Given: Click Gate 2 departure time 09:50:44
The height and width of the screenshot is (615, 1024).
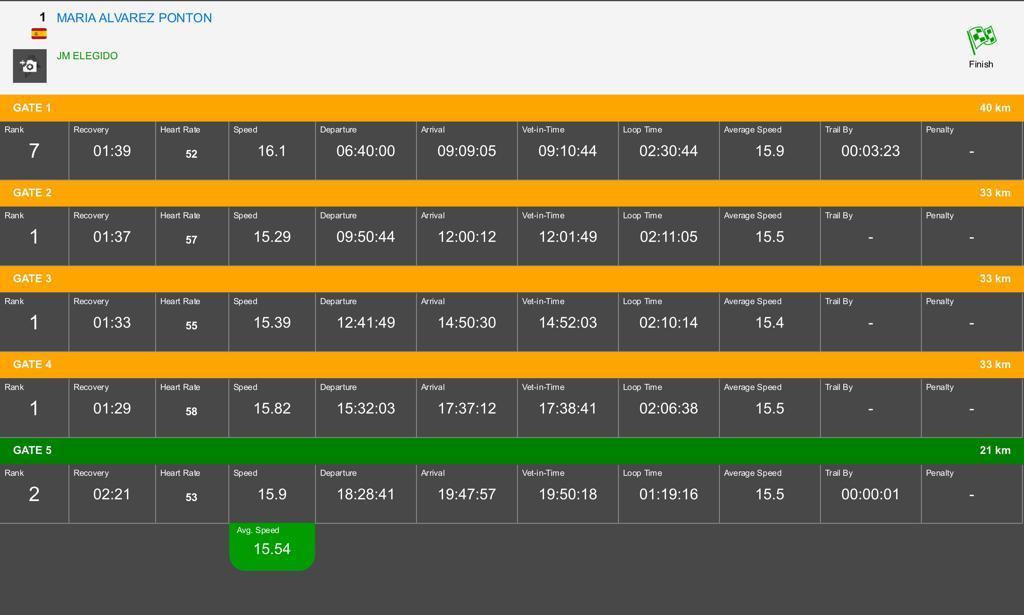Looking at the screenshot, I should coord(365,237).
